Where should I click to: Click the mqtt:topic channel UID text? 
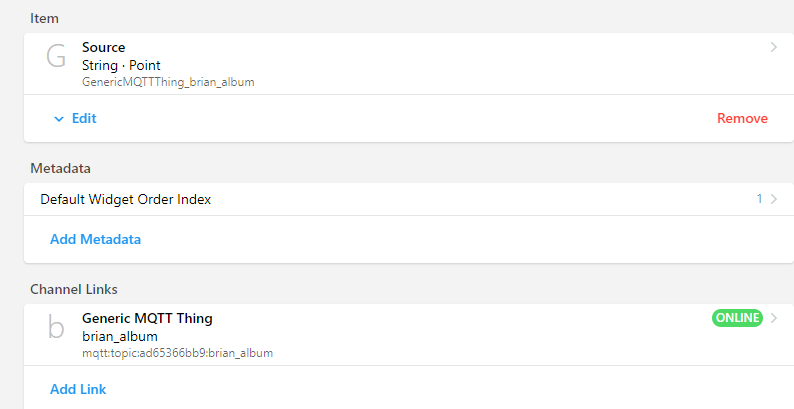click(177, 353)
